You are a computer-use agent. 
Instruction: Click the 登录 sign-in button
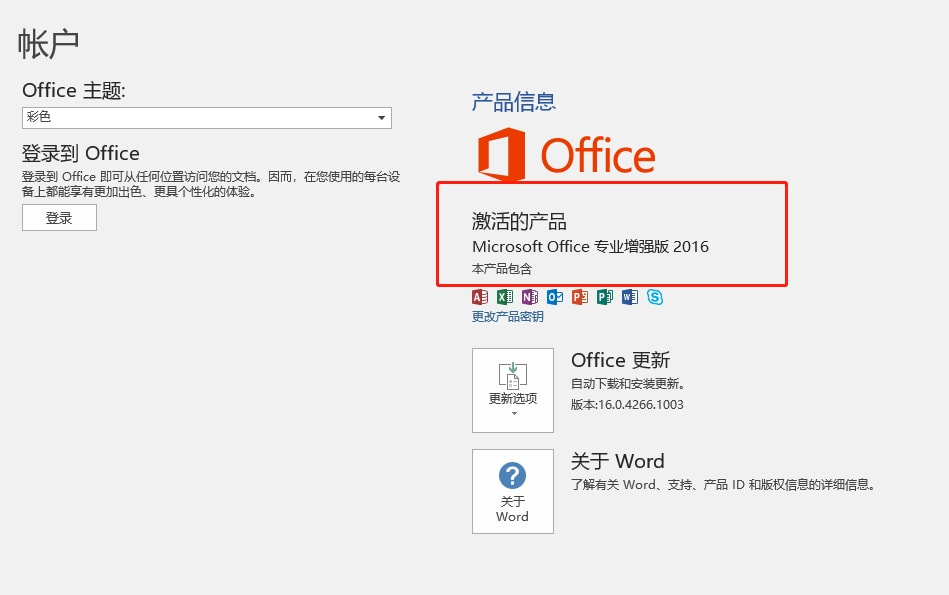pyautogui.click(x=59, y=217)
